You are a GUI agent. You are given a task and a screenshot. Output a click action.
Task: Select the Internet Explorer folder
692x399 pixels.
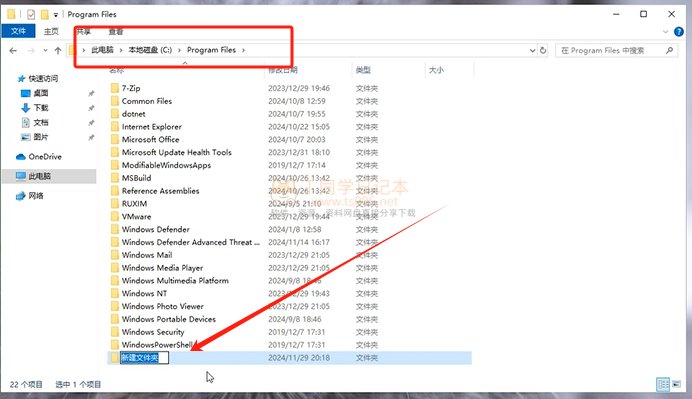(151, 127)
